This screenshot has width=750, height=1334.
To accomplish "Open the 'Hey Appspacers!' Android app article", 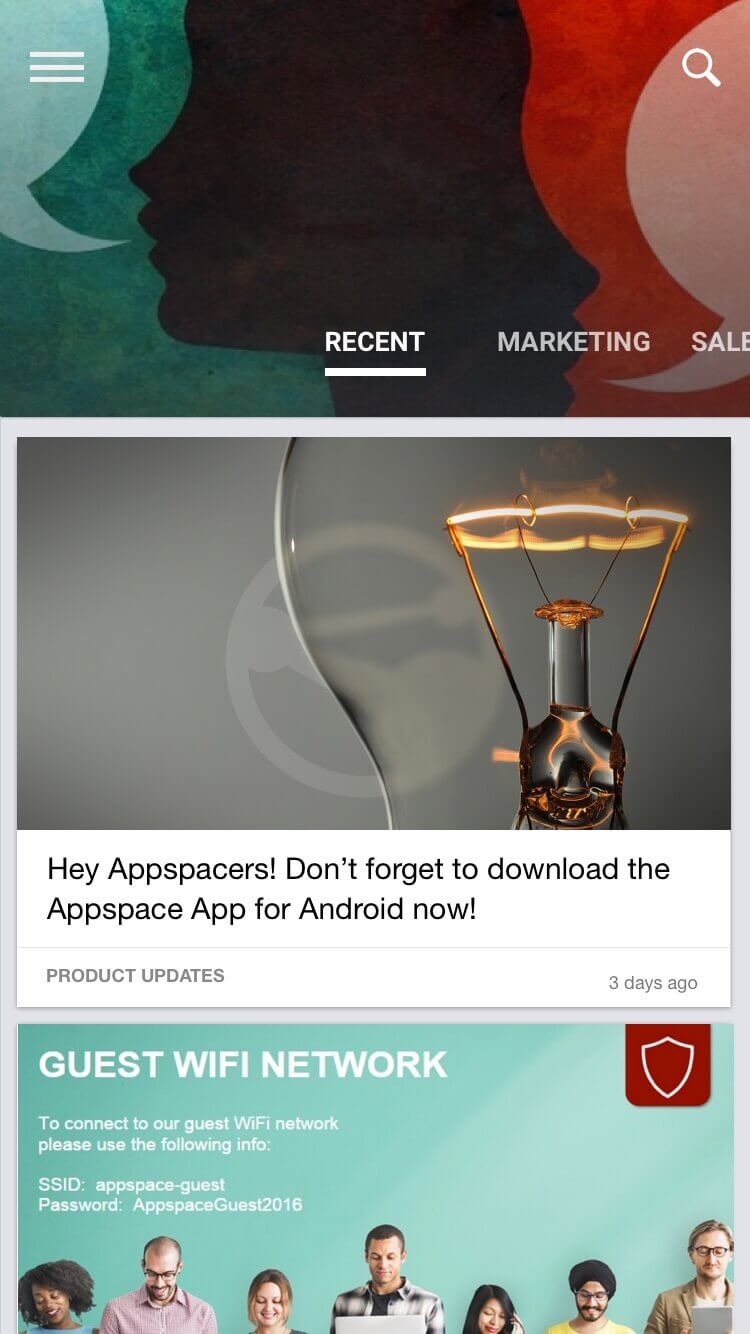I will pos(358,888).
